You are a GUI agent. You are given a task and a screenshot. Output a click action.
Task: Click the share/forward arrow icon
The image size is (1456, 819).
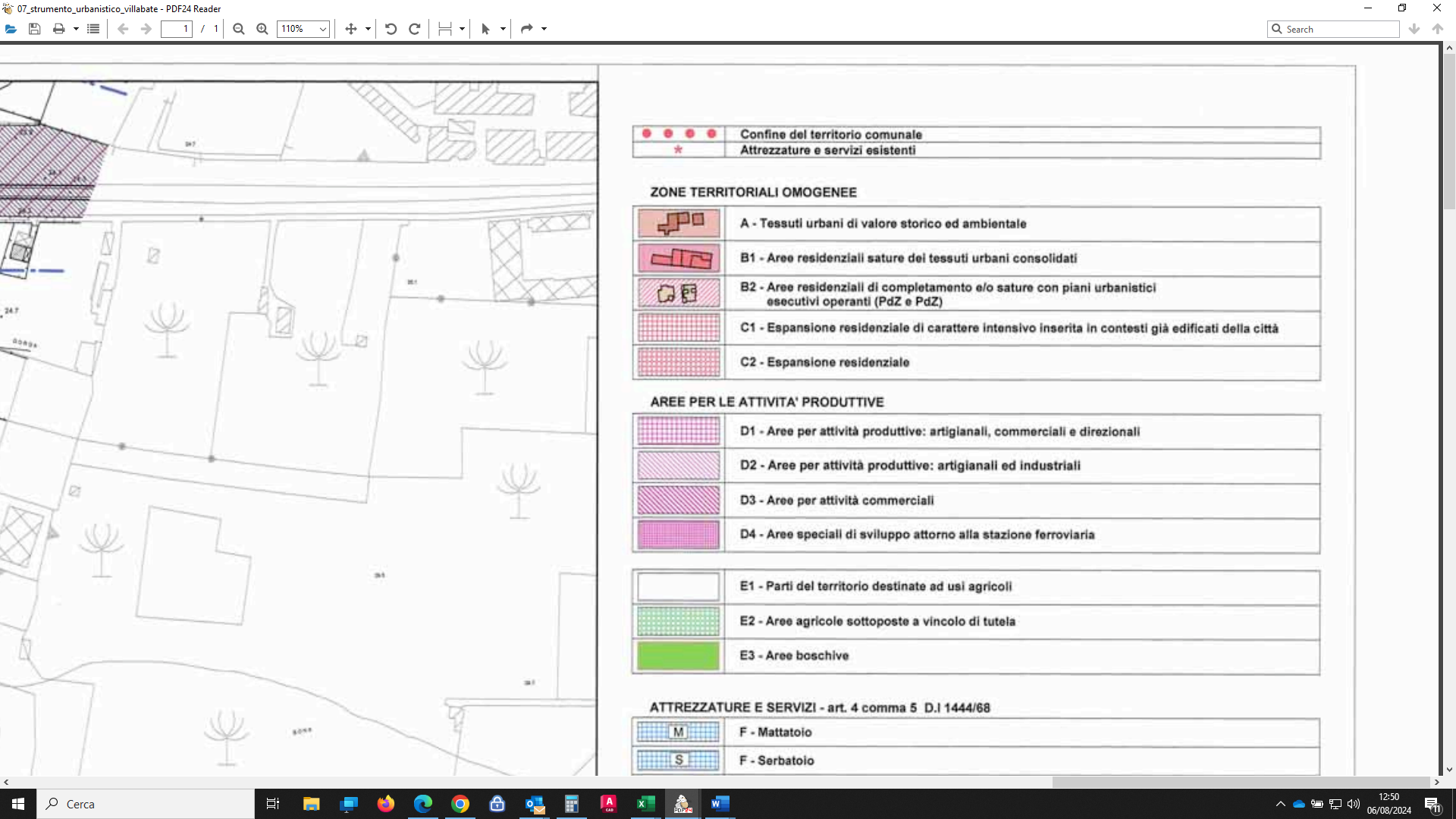pyautogui.click(x=527, y=29)
